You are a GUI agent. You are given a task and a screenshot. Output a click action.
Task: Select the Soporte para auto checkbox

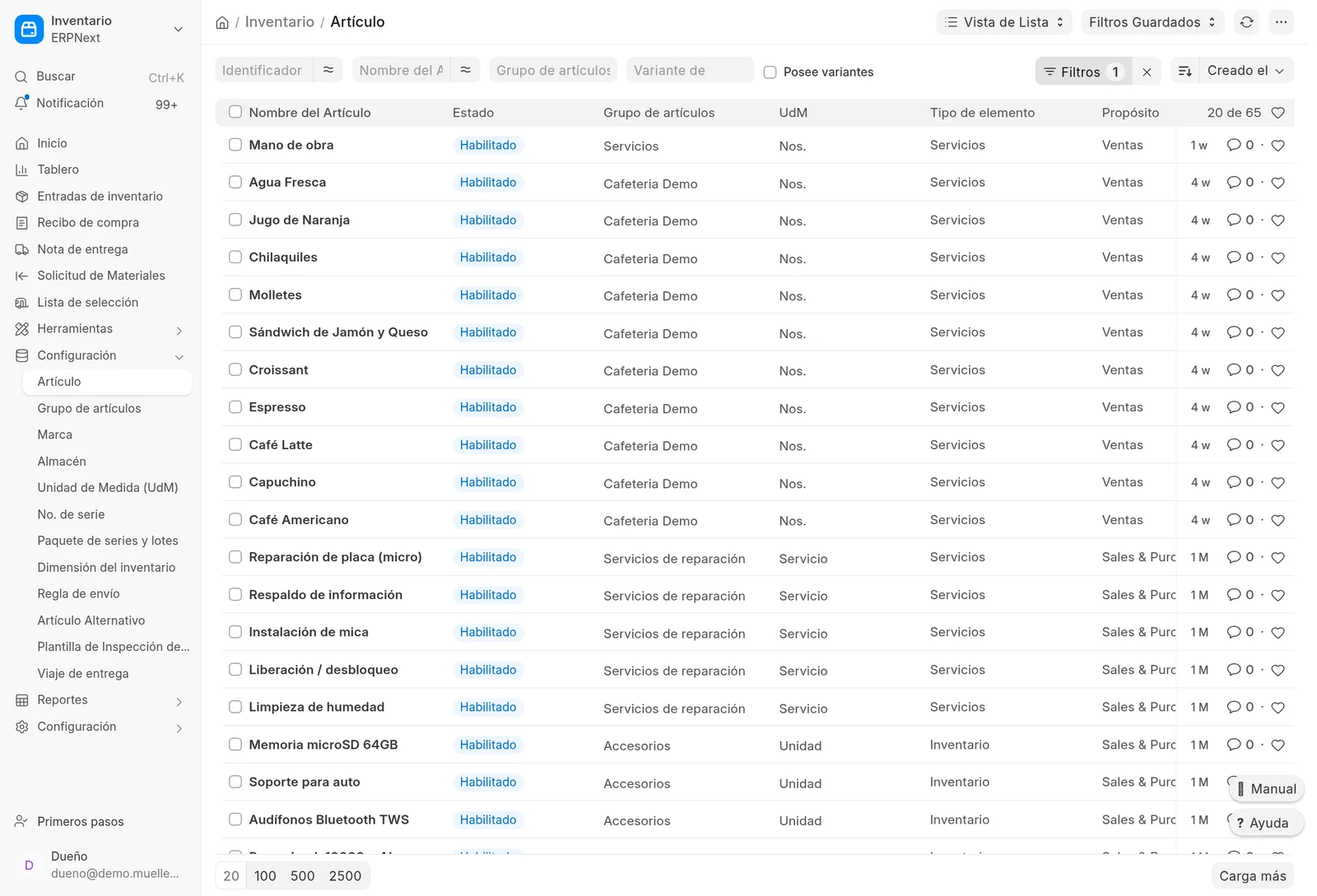pos(235,782)
